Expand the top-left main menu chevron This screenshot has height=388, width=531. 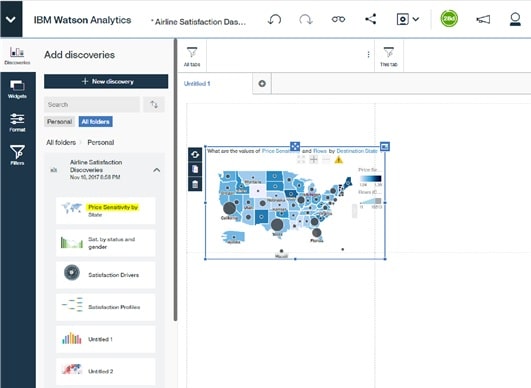11,20
